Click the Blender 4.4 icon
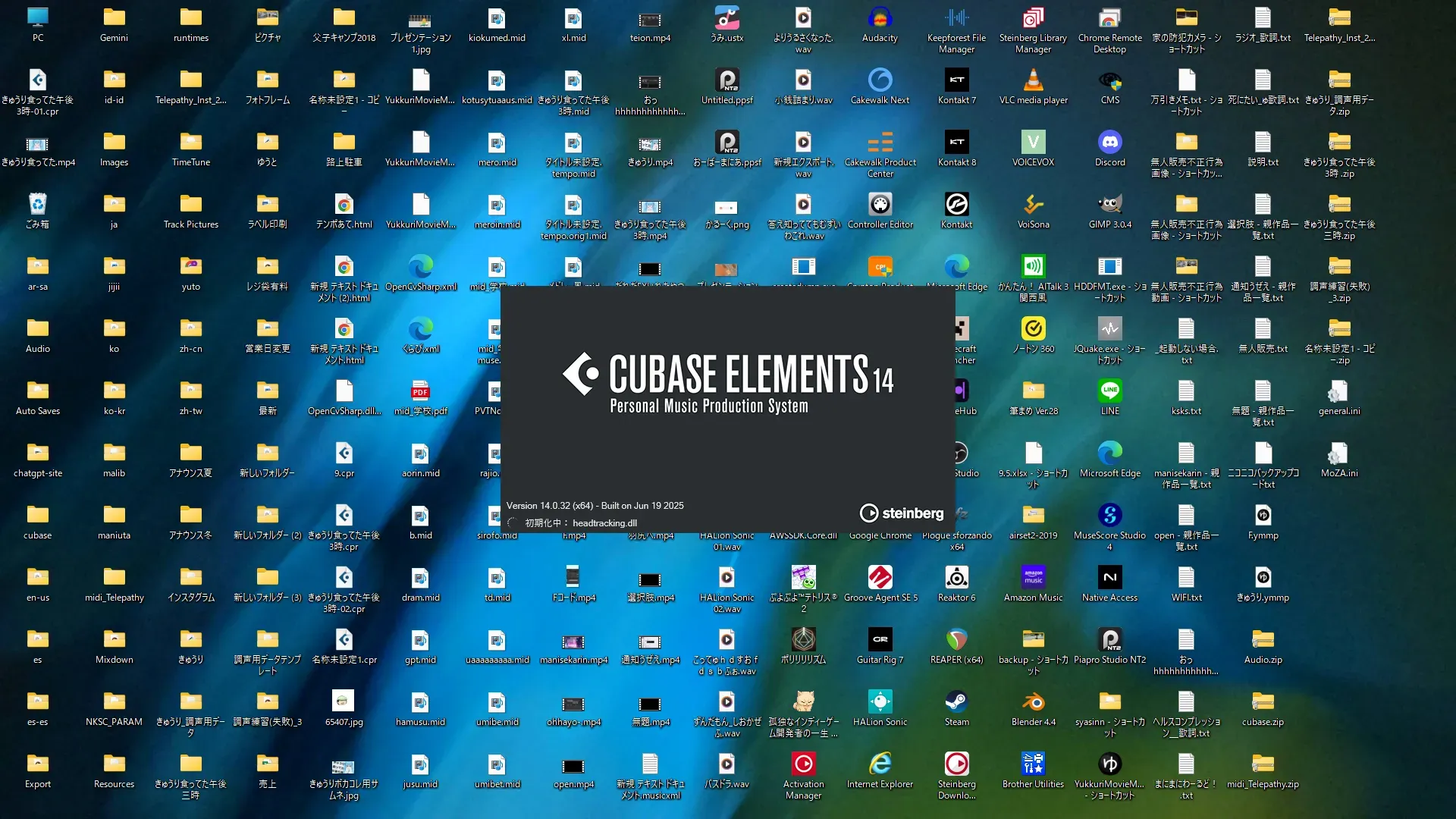Viewport: 1456px width, 819px height. [x=1033, y=703]
